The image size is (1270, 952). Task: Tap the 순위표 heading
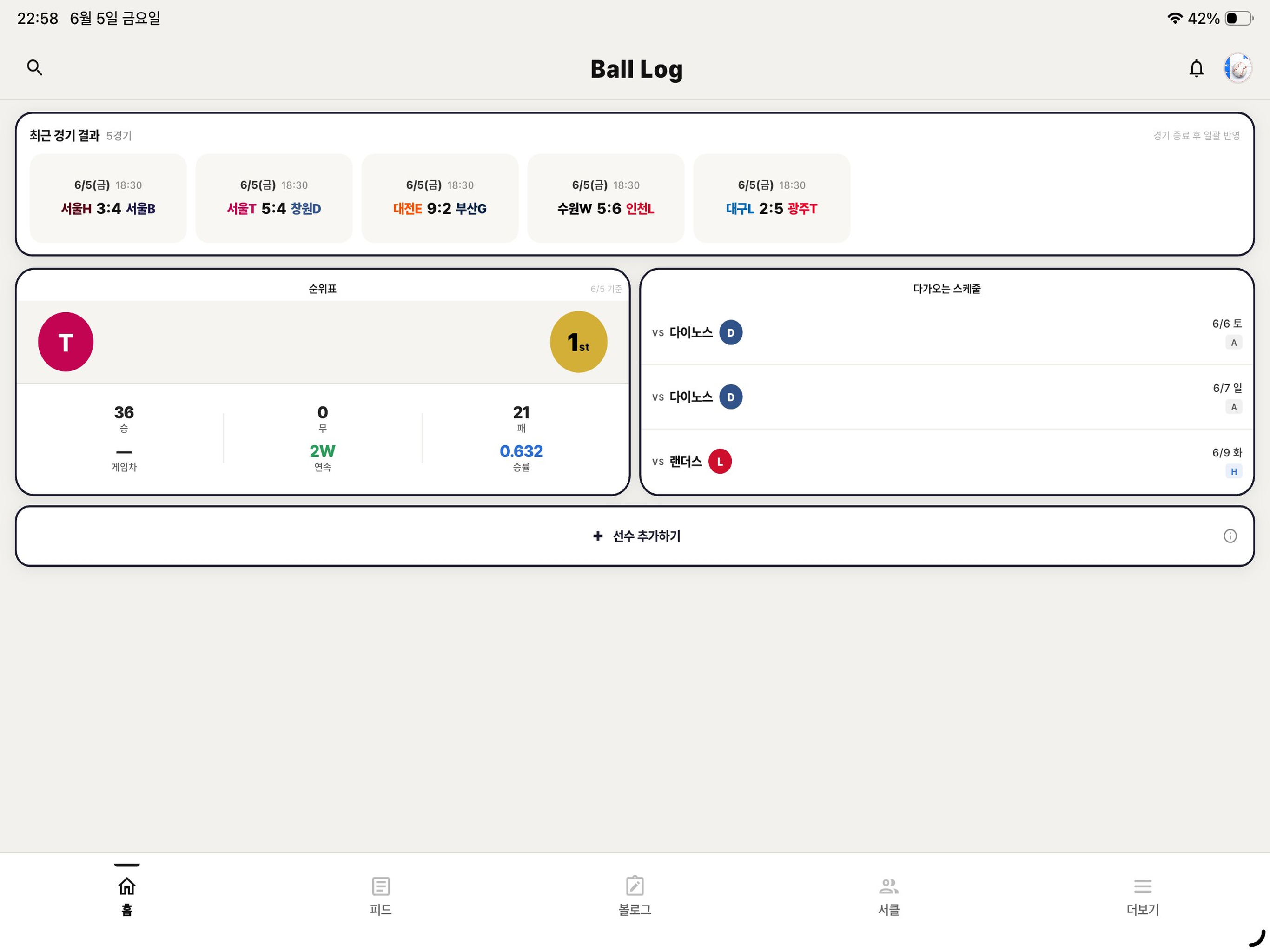click(323, 289)
